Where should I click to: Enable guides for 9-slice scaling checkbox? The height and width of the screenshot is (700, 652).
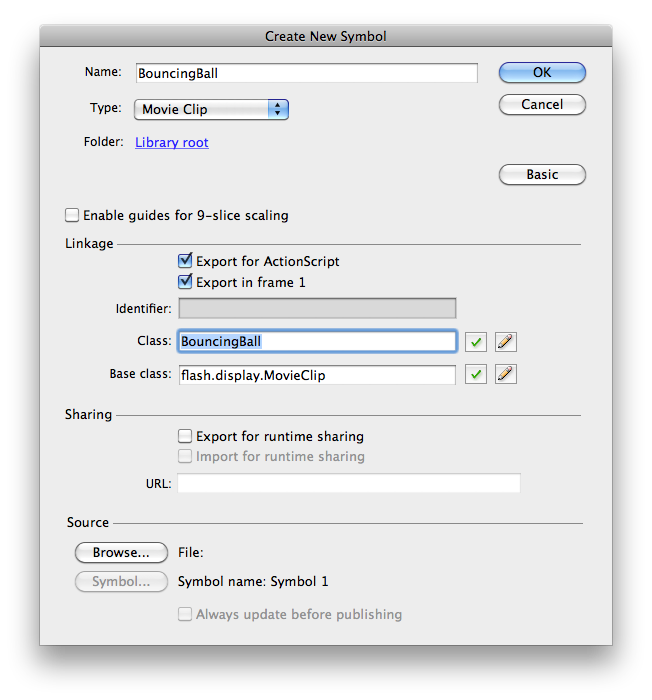click(x=72, y=215)
